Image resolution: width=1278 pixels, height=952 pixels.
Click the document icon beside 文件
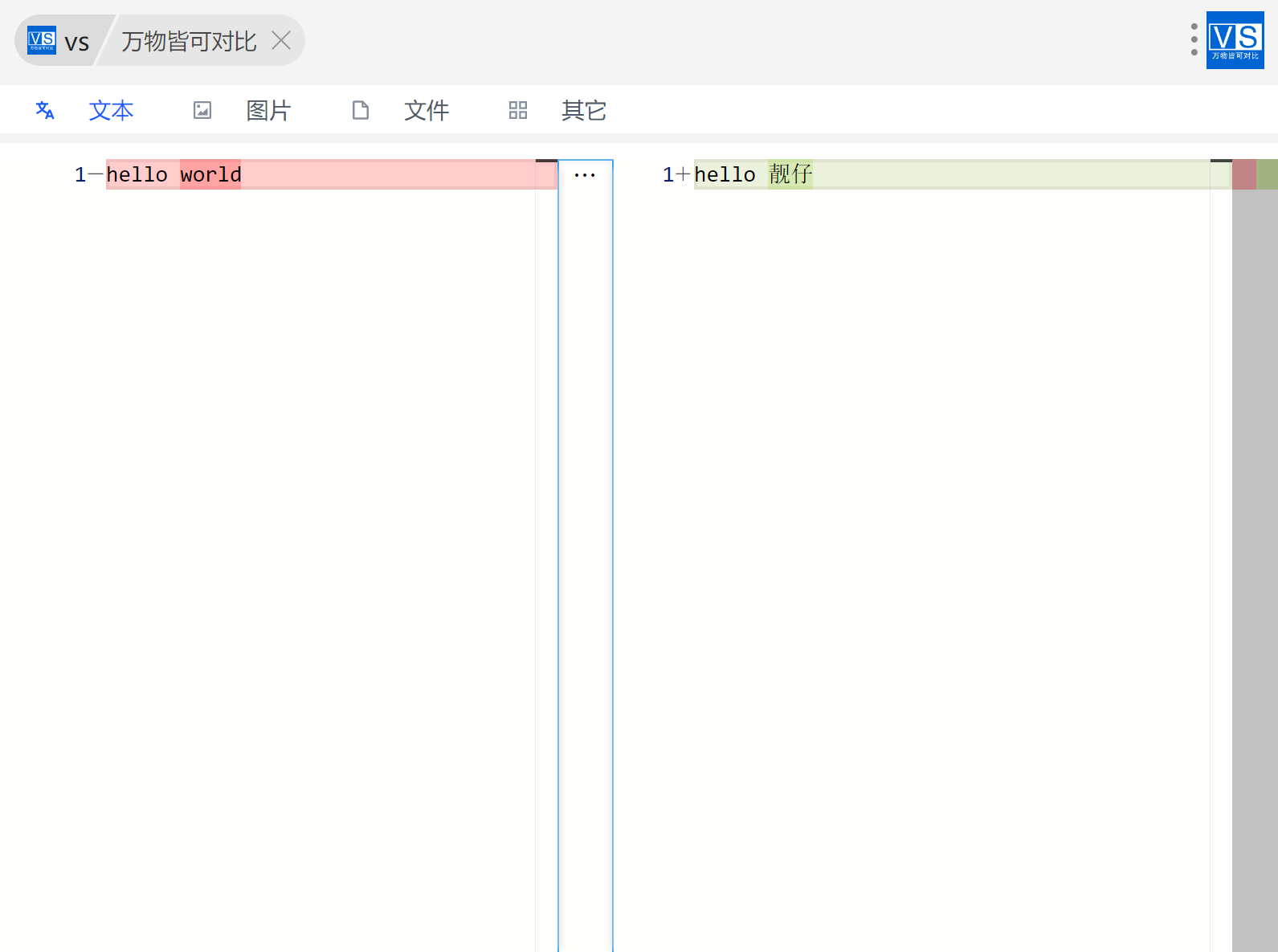coord(361,110)
